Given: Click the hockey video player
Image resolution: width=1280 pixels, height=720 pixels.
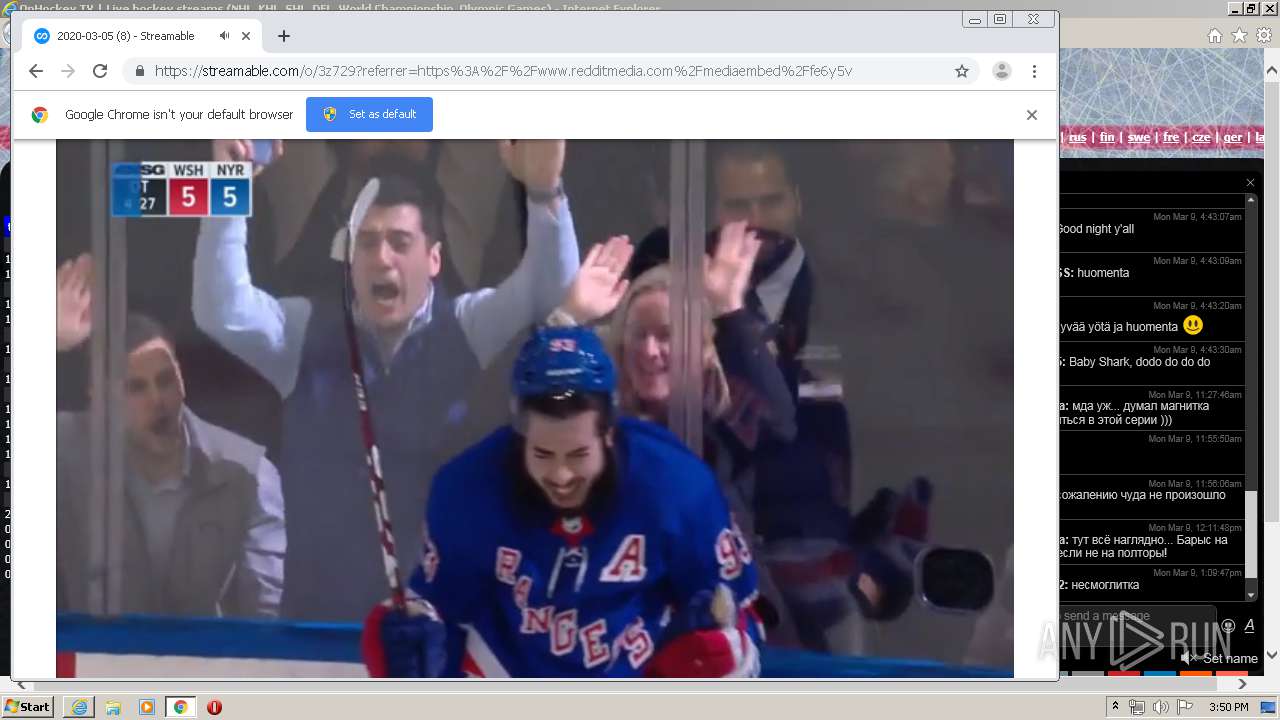Looking at the screenshot, I should click(535, 408).
